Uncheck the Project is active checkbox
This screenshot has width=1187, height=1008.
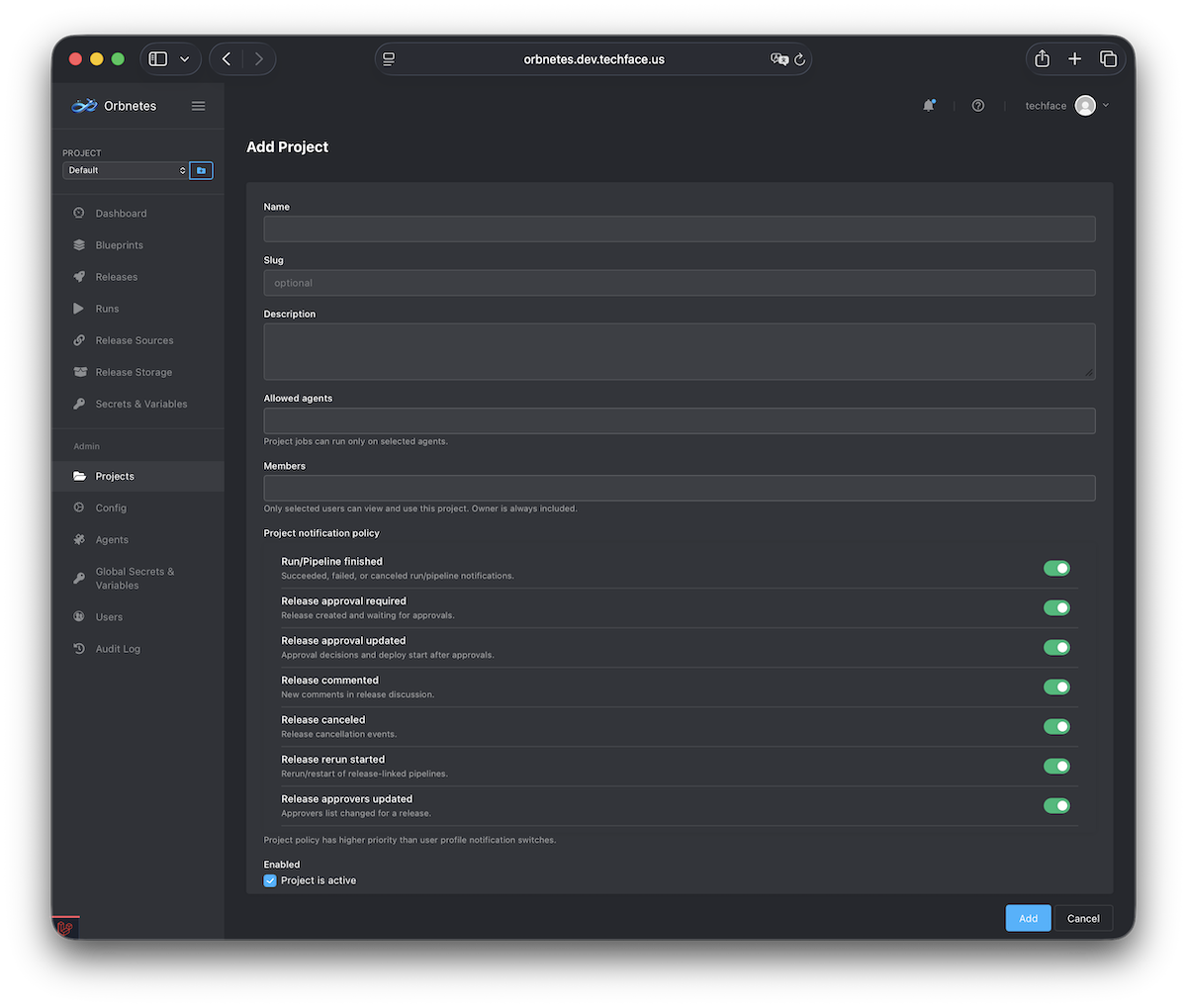coord(269,879)
